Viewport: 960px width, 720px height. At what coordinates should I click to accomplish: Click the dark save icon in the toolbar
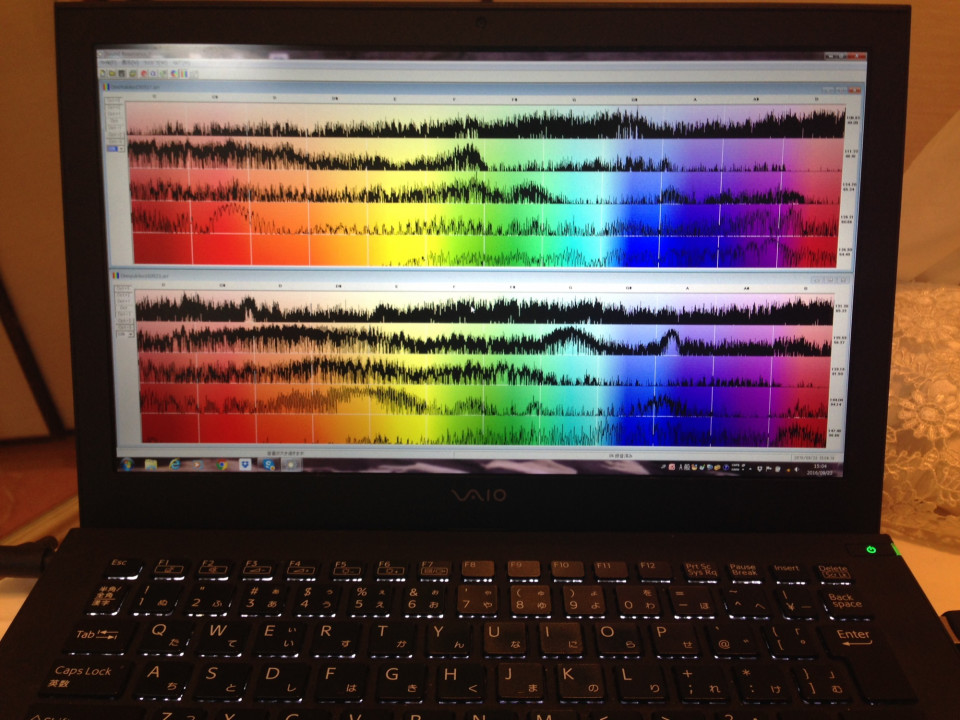[x=122, y=73]
